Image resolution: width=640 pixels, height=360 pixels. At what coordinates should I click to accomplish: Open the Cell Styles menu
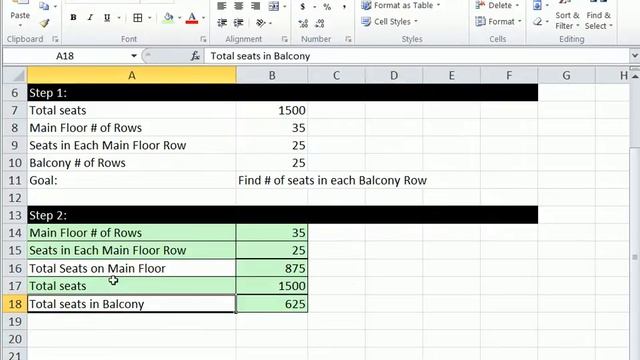(x=390, y=21)
